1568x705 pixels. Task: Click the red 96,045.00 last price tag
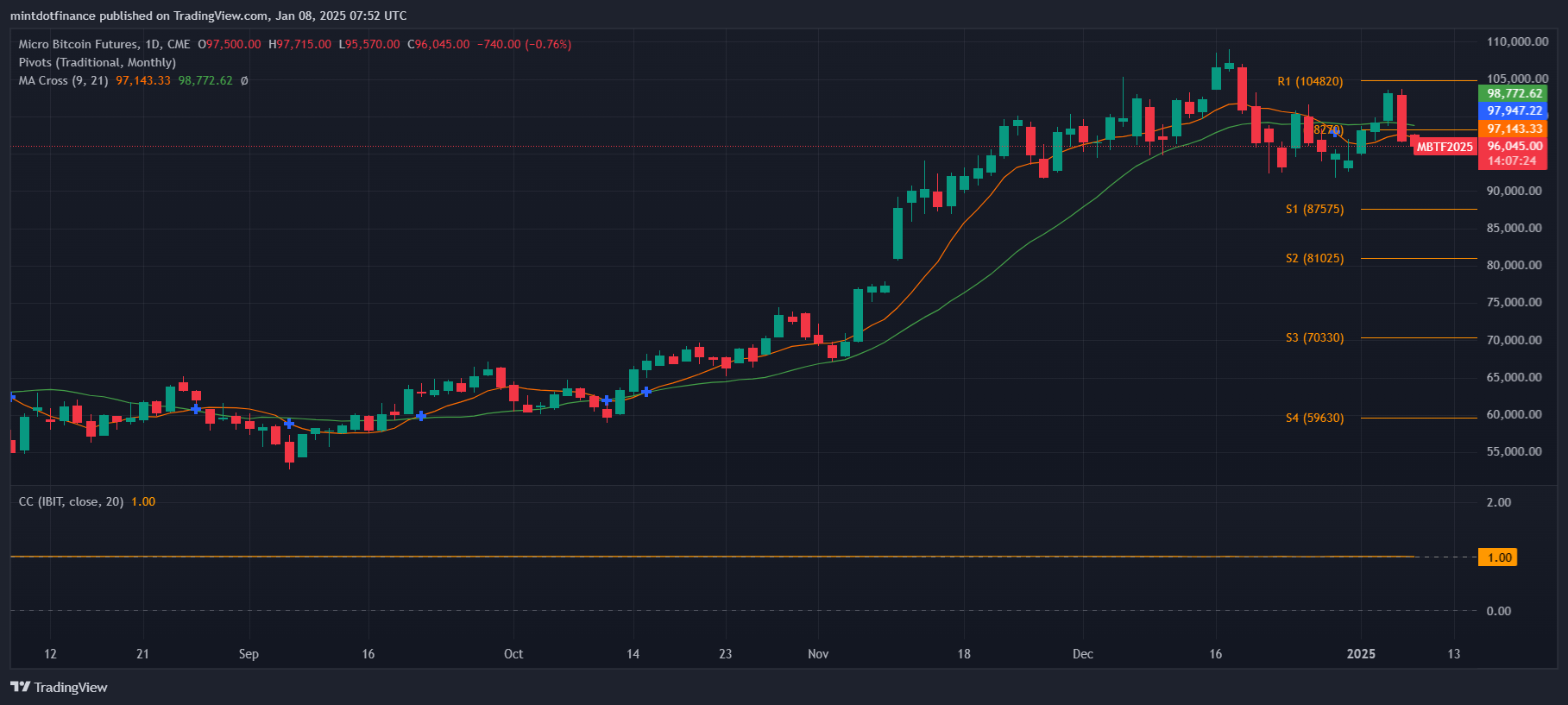point(1514,146)
